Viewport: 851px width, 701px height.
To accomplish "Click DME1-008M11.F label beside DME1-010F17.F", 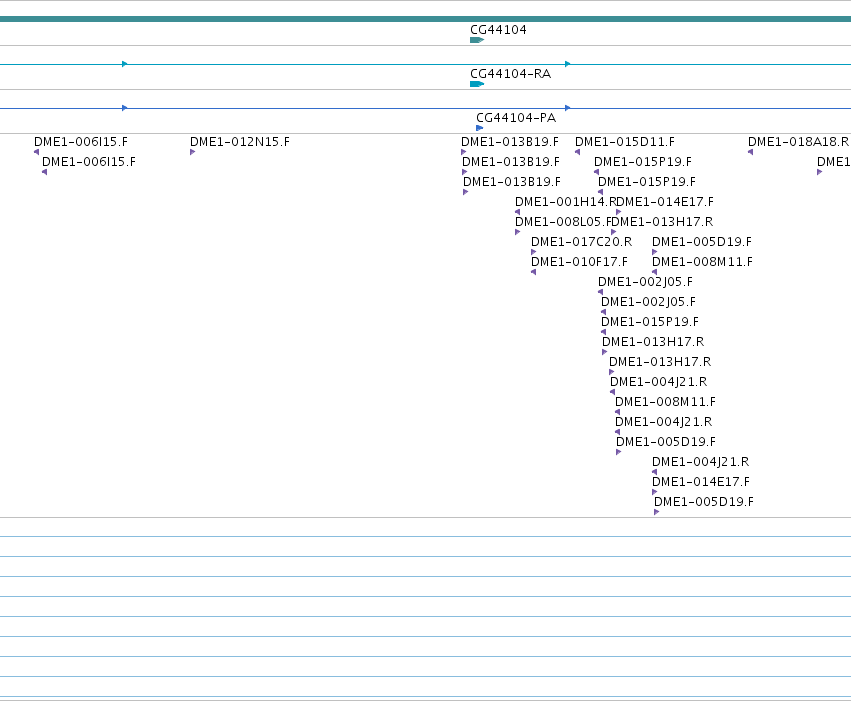I will [702, 263].
